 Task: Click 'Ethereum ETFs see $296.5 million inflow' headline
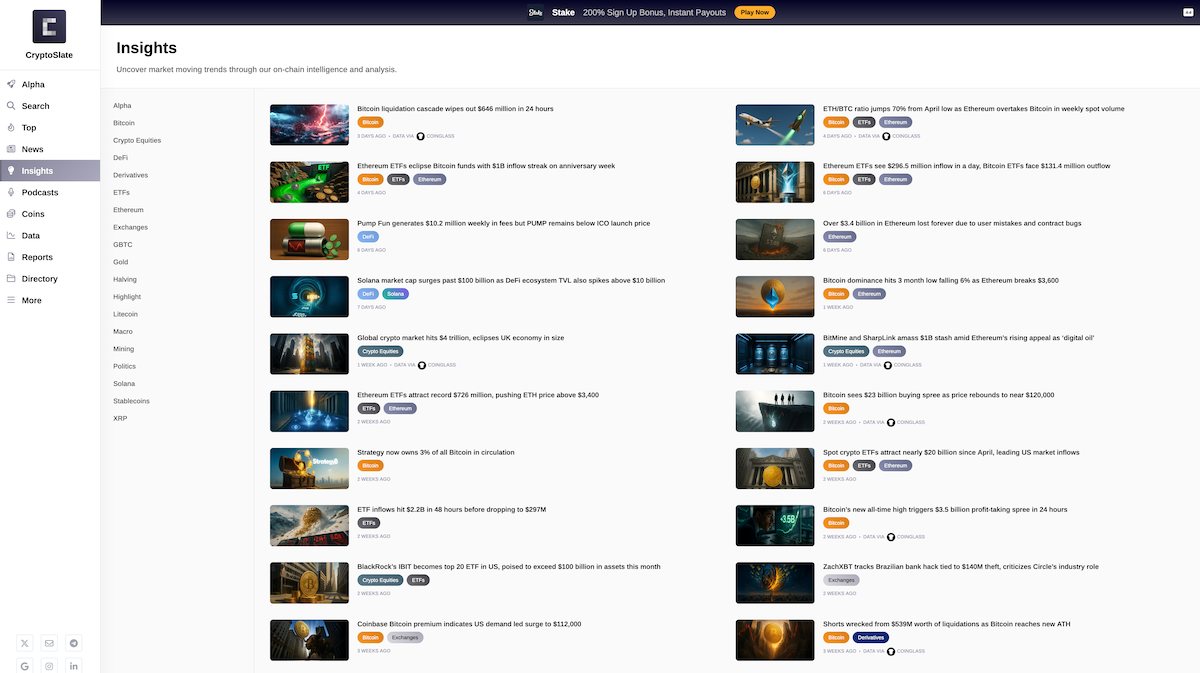(968, 166)
